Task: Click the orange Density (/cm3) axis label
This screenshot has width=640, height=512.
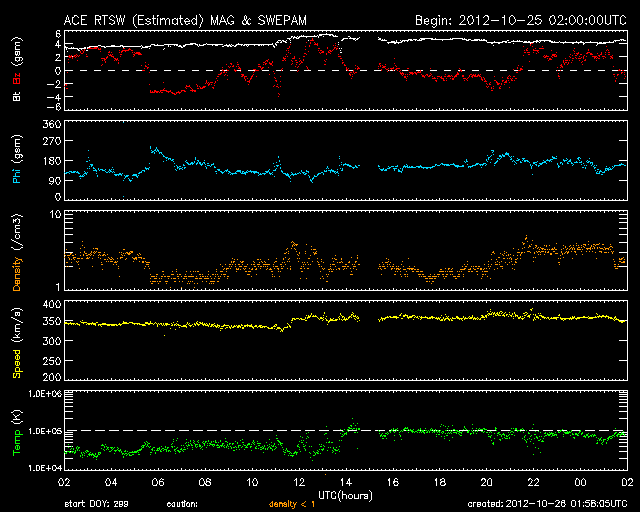Action: pyautogui.click(x=17, y=253)
